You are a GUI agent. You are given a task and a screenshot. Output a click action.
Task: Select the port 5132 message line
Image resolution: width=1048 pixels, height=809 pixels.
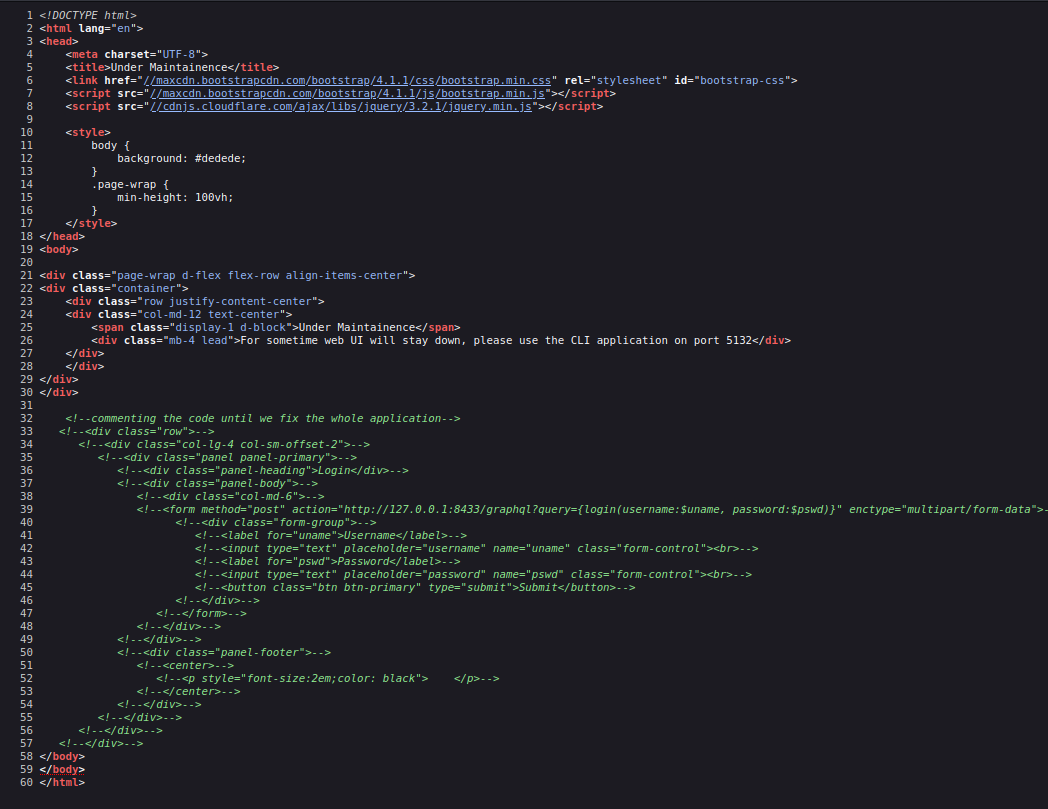click(x=441, y=340)
